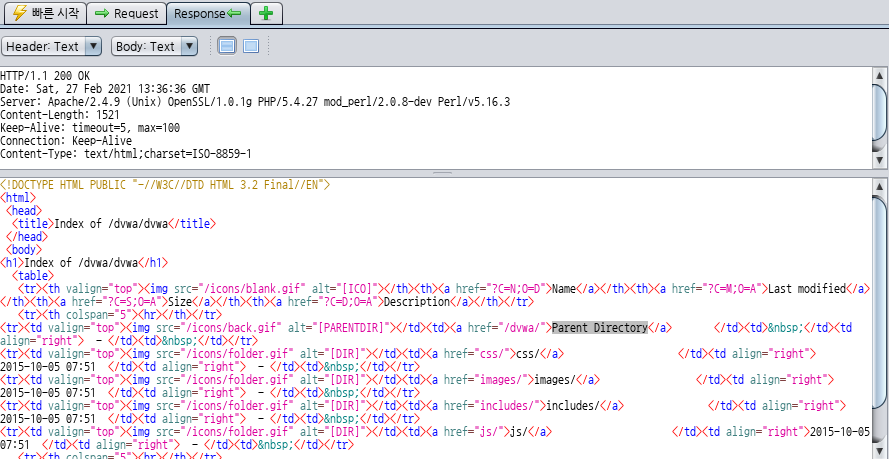Click the Keep-Alive: timeout=5 line

(90, 128)
